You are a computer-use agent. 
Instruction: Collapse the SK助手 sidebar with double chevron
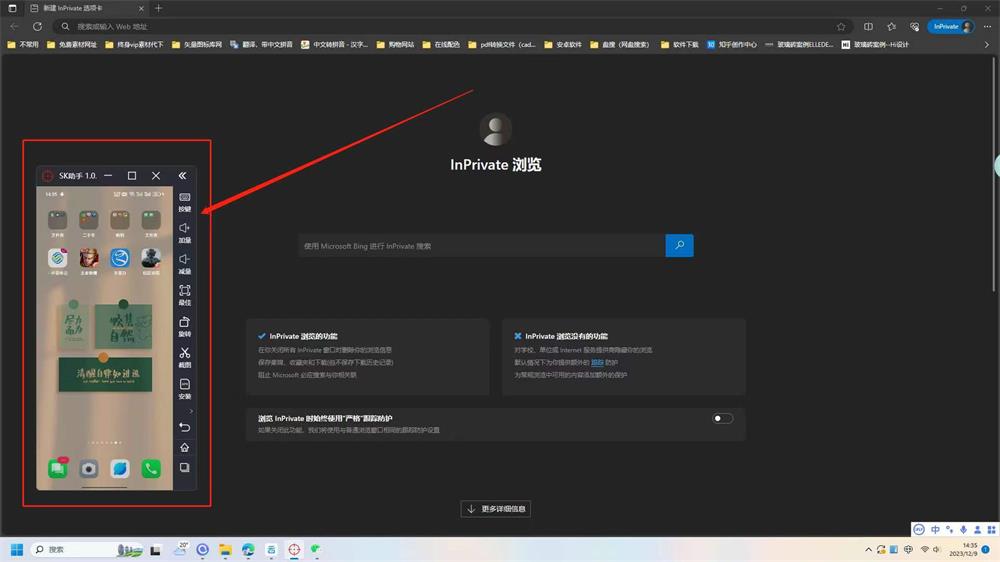[182, 176]
